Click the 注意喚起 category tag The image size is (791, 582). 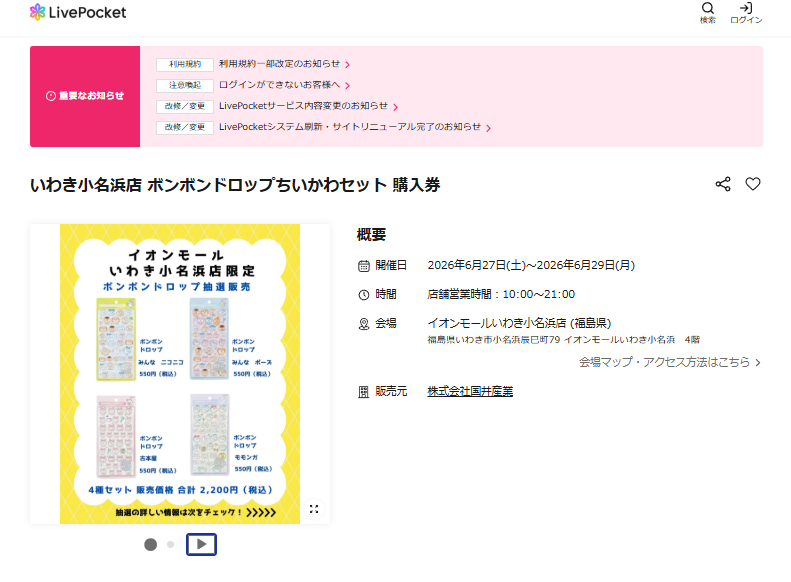coord(185,85)
